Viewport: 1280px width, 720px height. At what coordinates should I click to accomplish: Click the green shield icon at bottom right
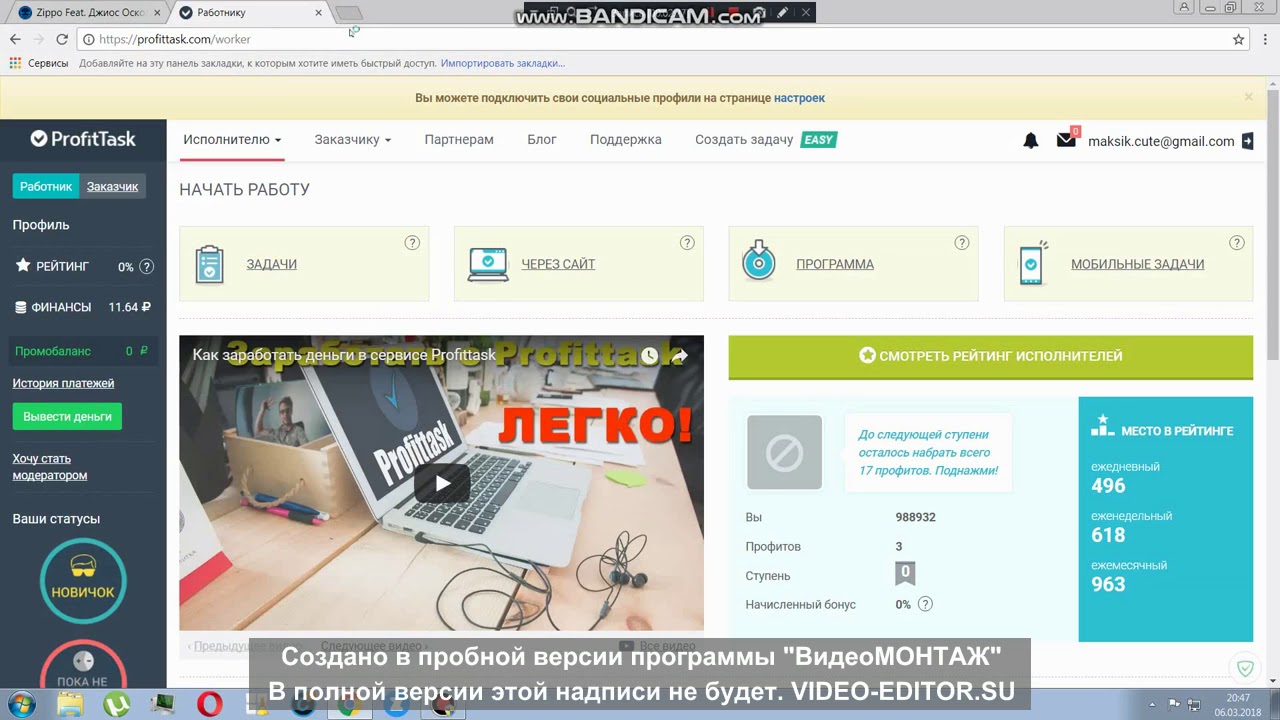click(x=1246, y=668)
